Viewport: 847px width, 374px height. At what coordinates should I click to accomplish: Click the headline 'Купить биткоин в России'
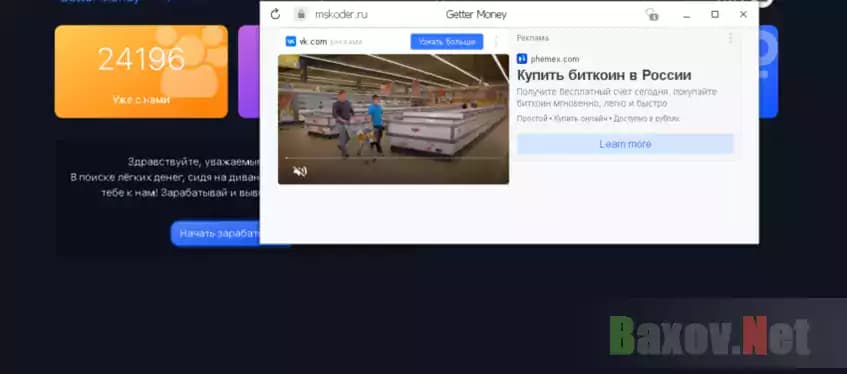(x=604, y=75)
